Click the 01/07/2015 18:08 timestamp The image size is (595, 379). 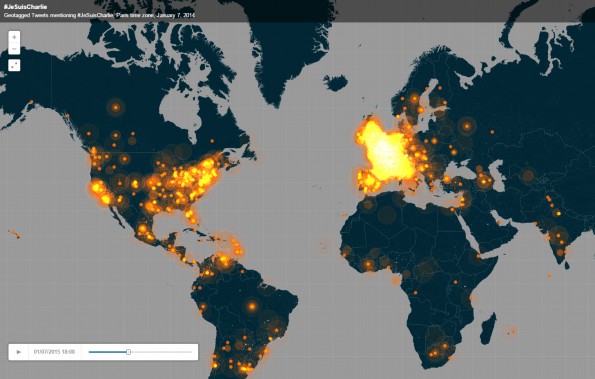[54, 352]
